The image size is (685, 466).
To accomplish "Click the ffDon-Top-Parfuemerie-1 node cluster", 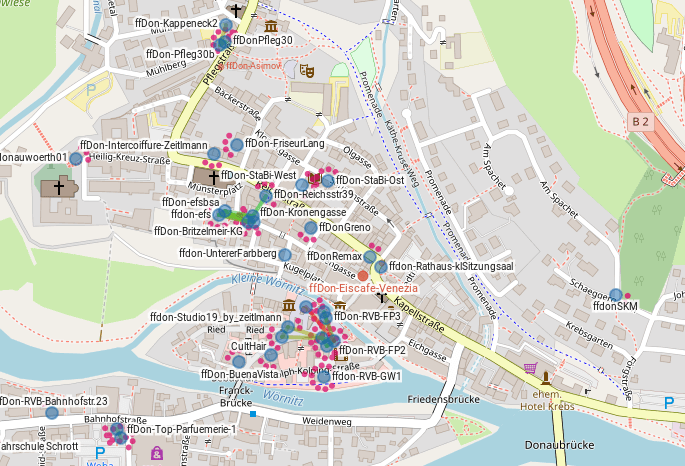I will tap(118, 432).
